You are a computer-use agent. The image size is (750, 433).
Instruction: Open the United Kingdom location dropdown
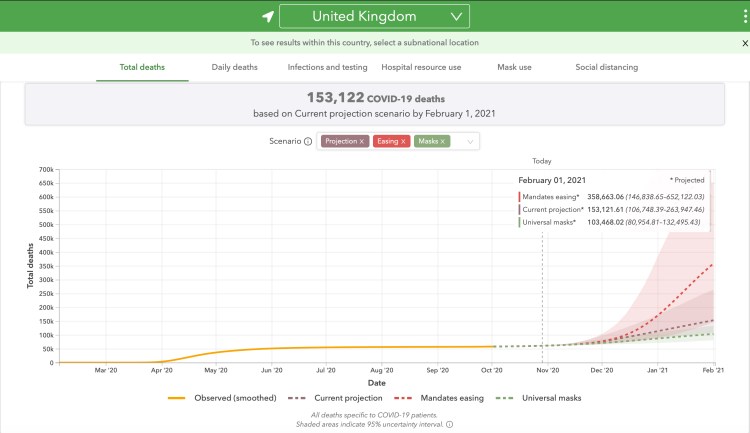tap(373, 16)
